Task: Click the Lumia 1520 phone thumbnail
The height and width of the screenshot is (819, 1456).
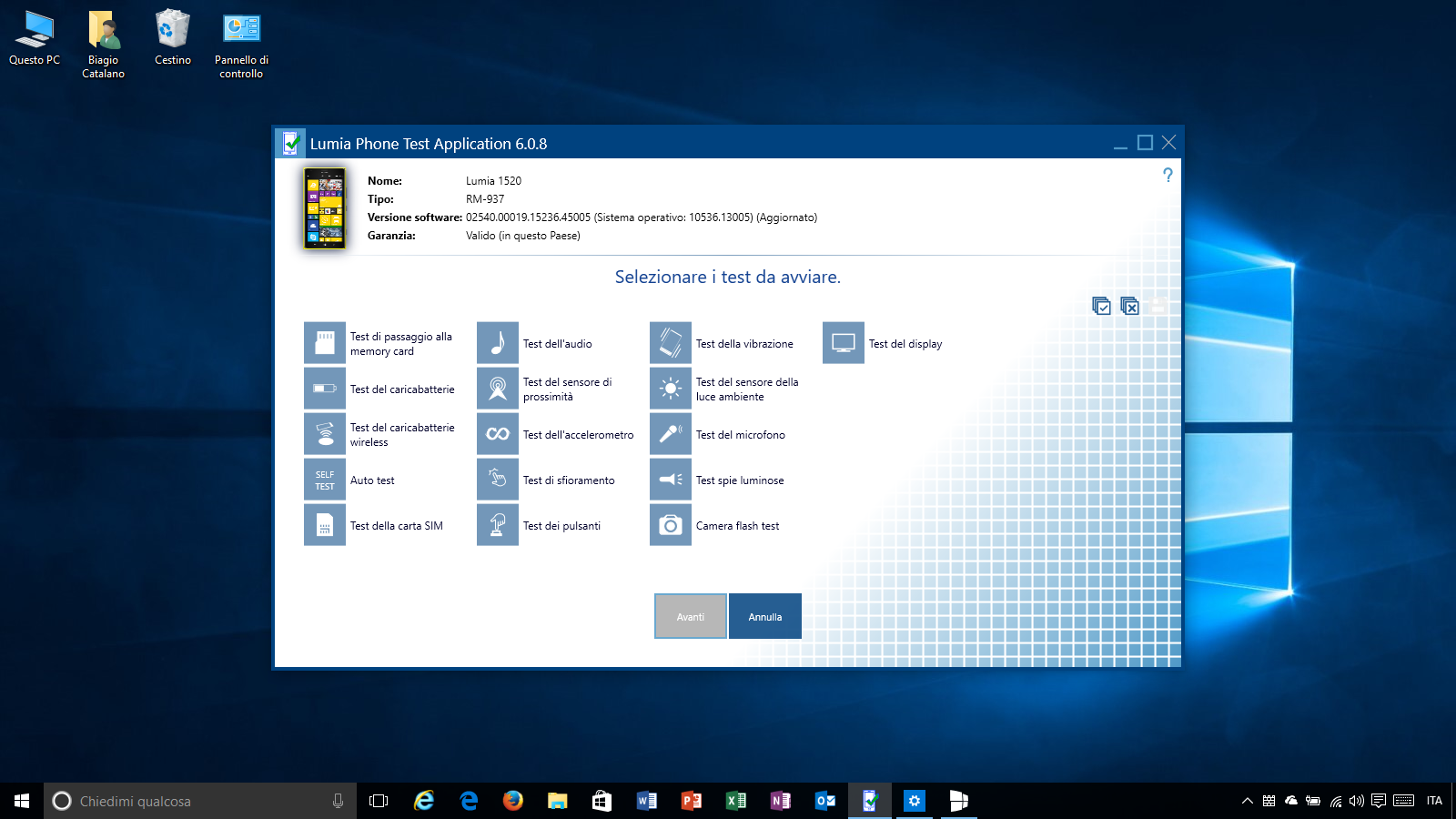Action: 325,208
